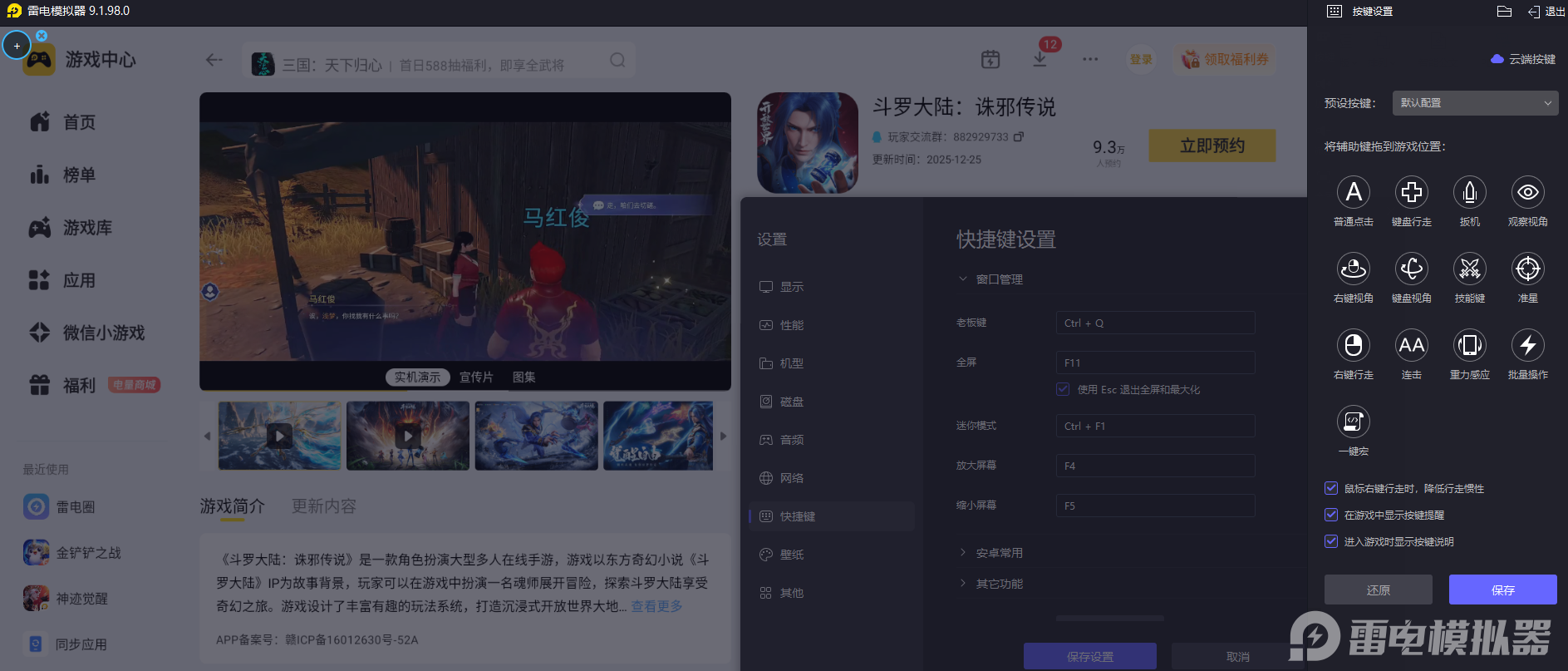Click the 保存 keymap button
1568x671 pixels.
1502,590
